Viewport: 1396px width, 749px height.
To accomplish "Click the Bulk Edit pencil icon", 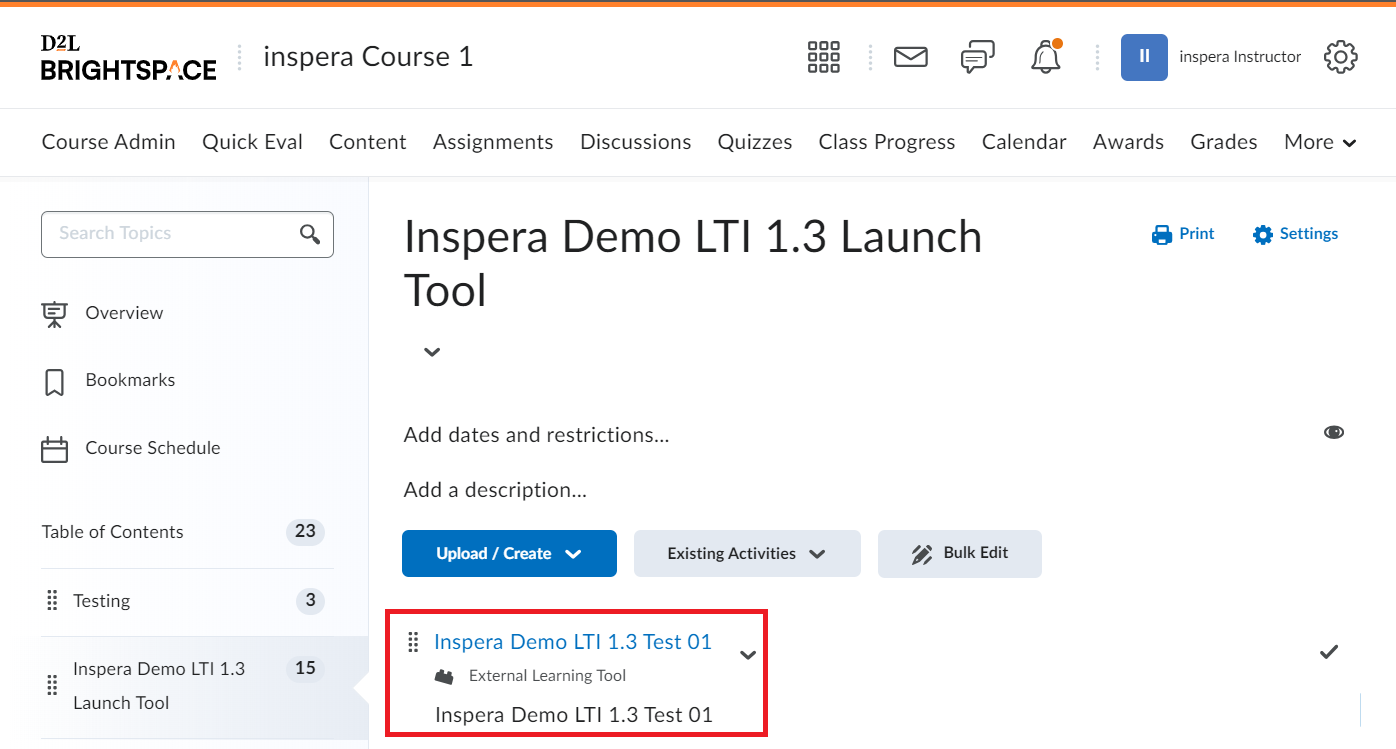I will [x=922, y=554].
